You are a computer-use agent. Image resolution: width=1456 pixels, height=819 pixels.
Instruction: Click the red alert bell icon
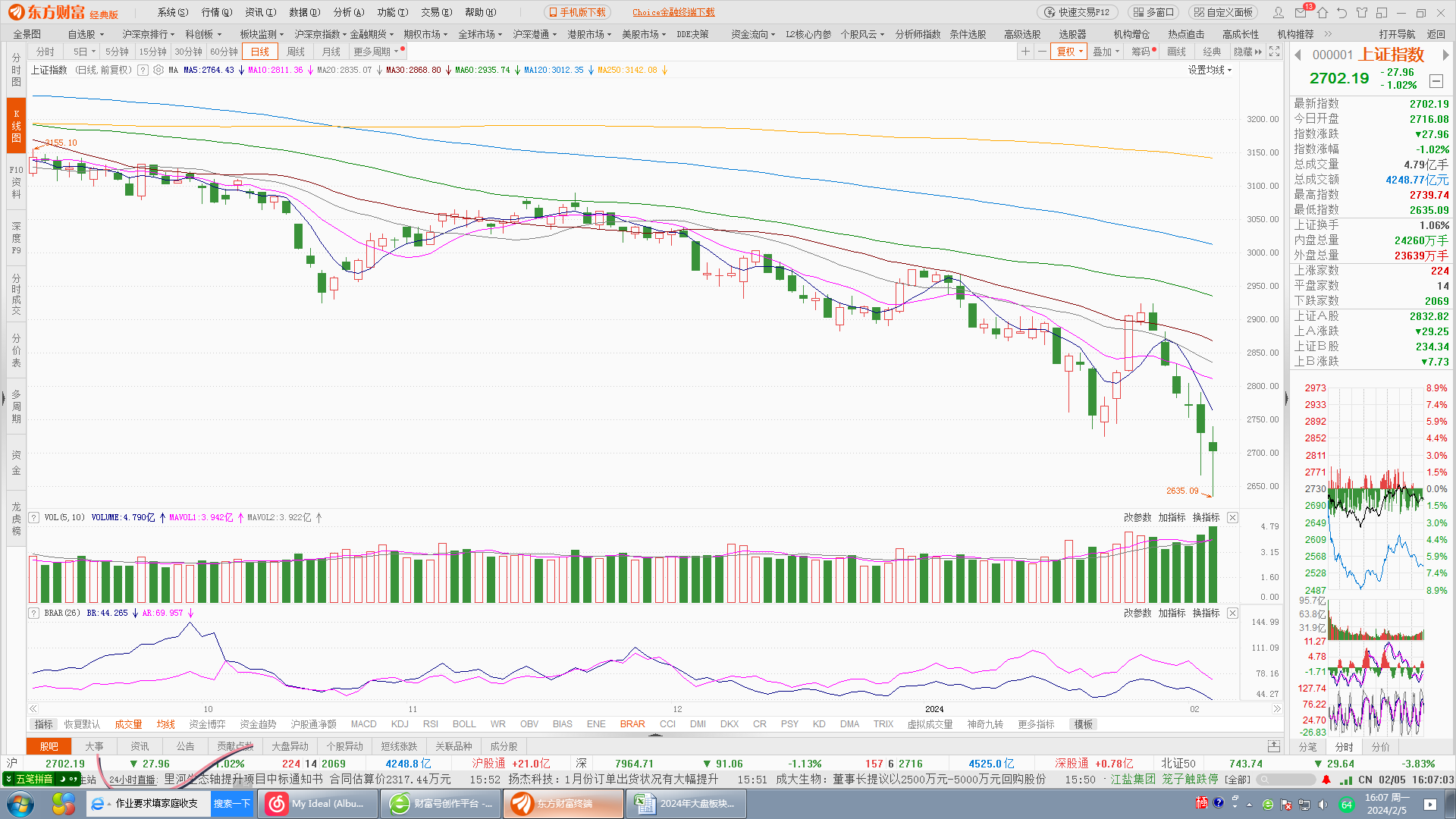[x=1326, y=780]
